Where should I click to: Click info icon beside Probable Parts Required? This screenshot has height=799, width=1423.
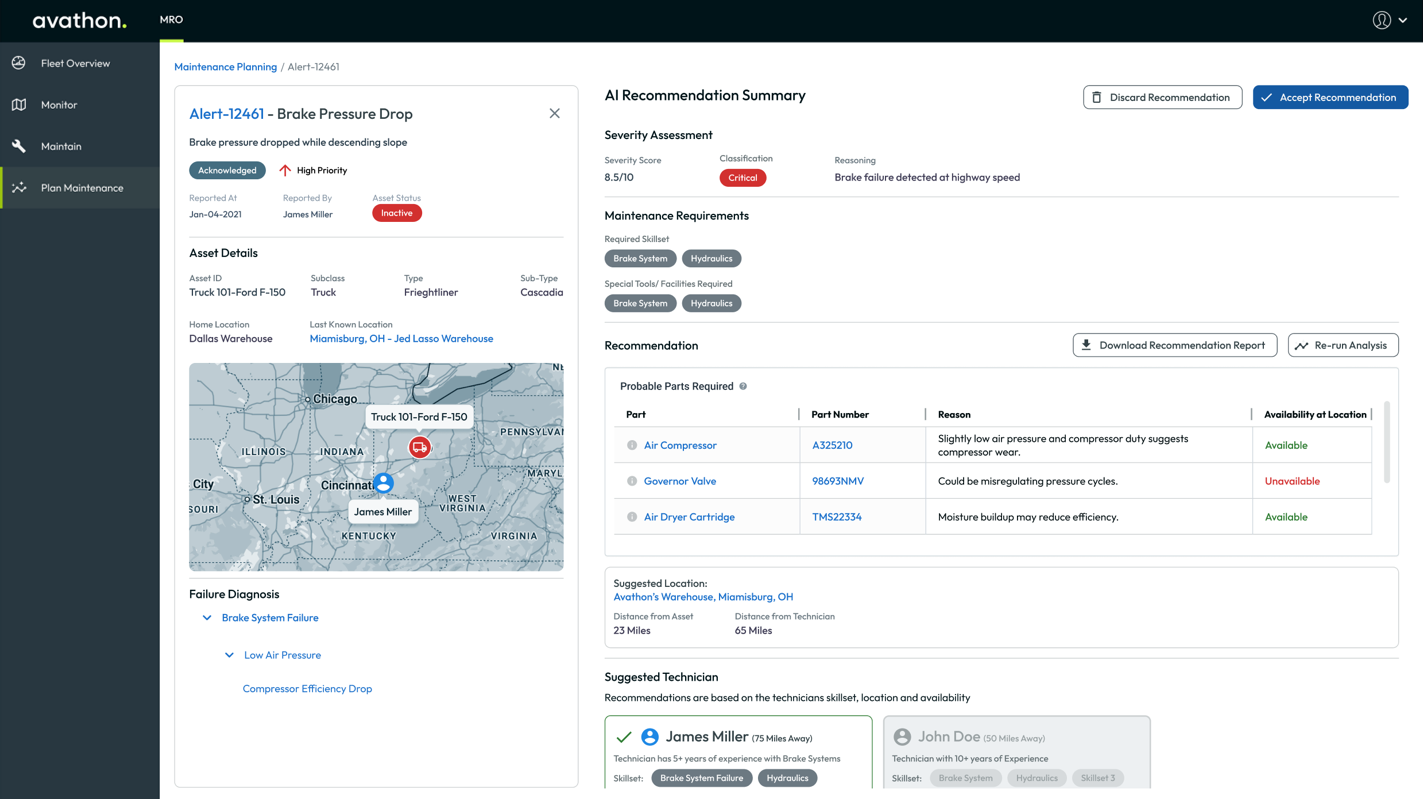[x=743, y=386]
